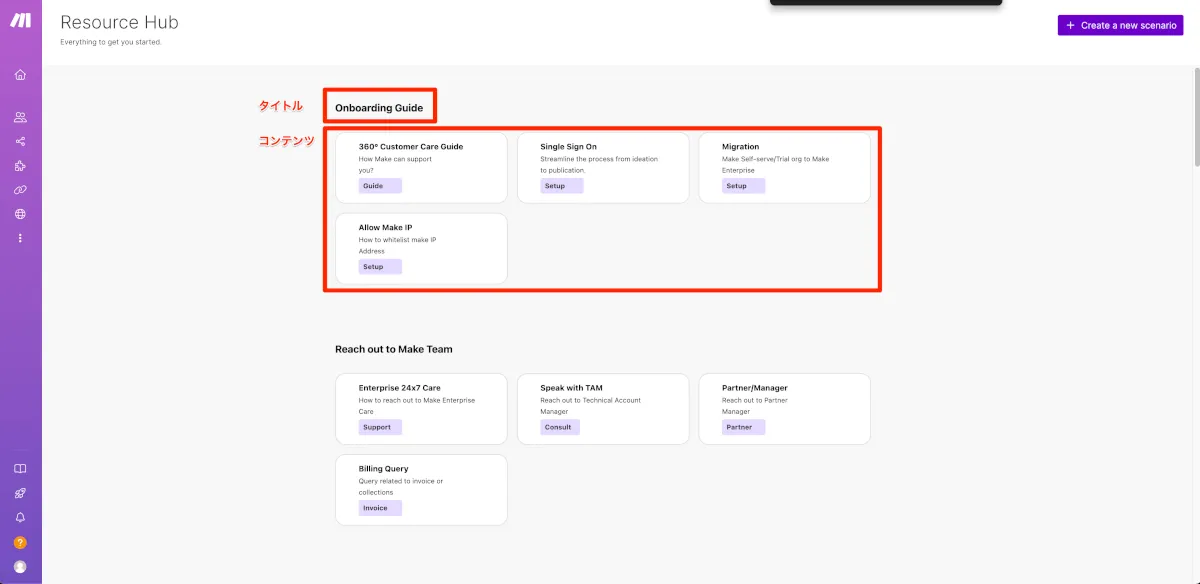Click the rocket What's New icon

pos(20,493)
